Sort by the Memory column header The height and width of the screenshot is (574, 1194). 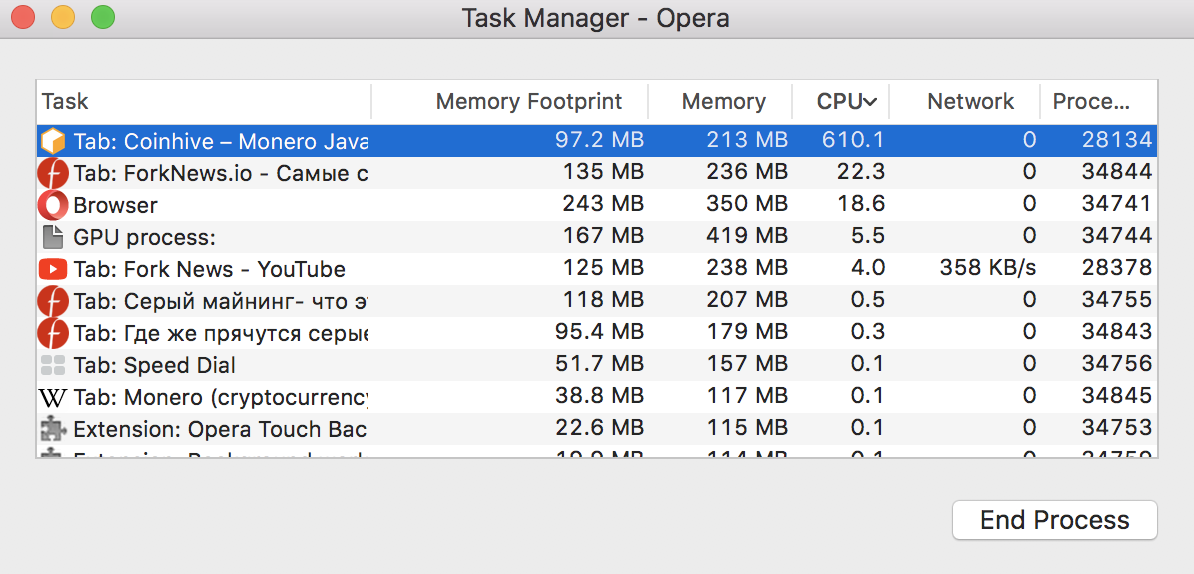(x=723, y=101)
